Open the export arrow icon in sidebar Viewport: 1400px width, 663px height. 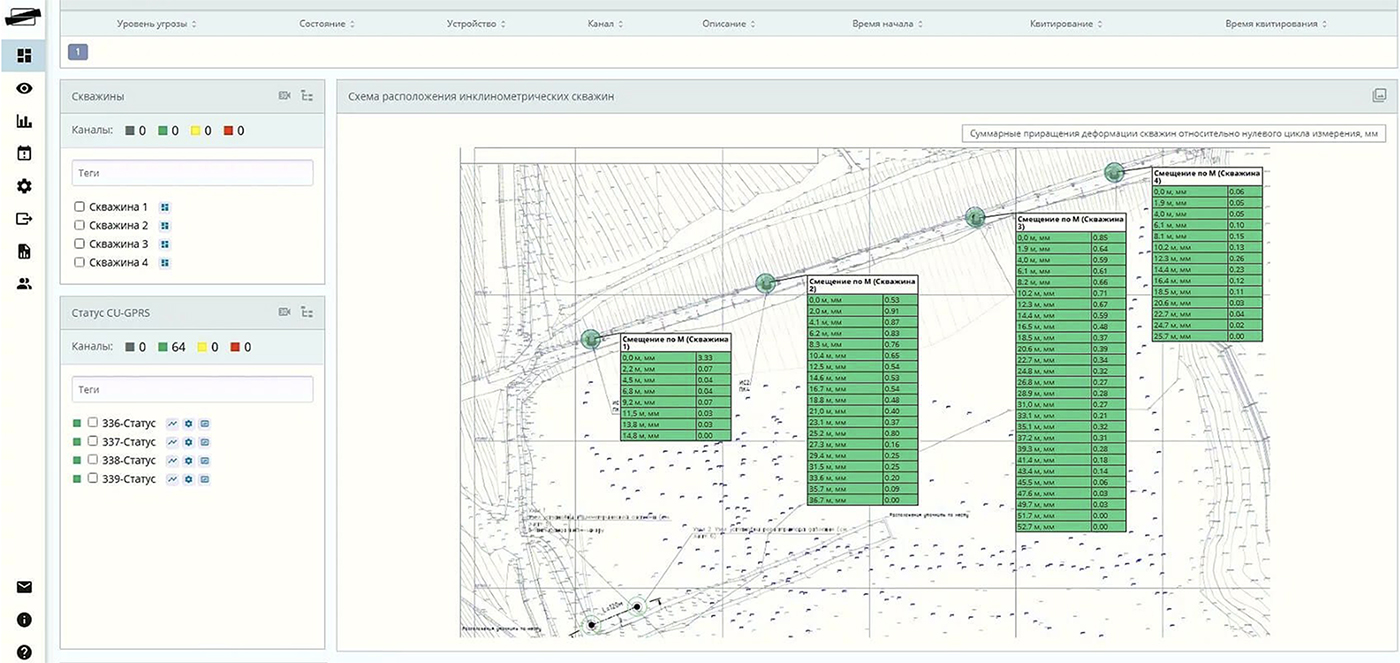[24, 219]
